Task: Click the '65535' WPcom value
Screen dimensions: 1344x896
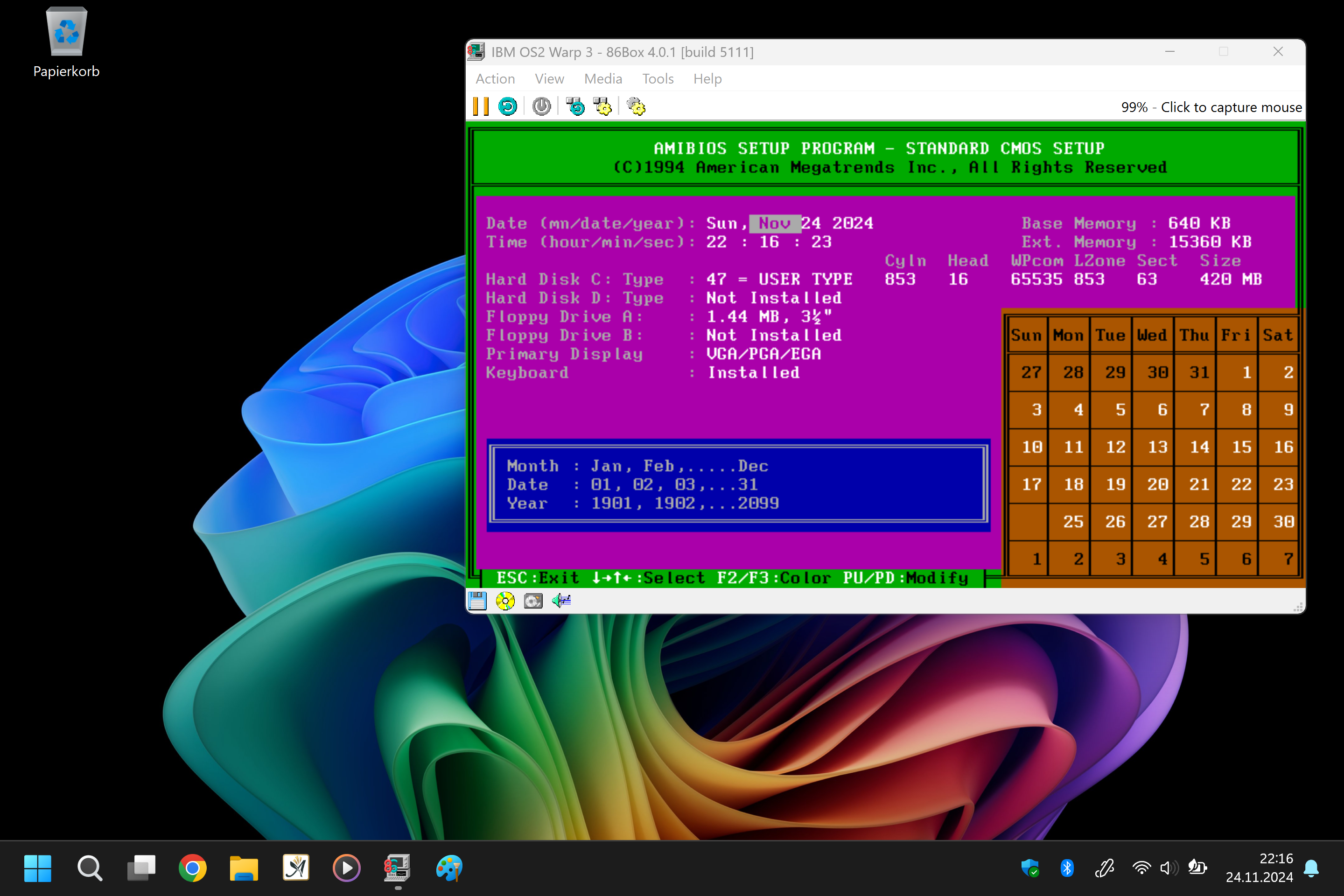Action: (x=1036, y=280)
